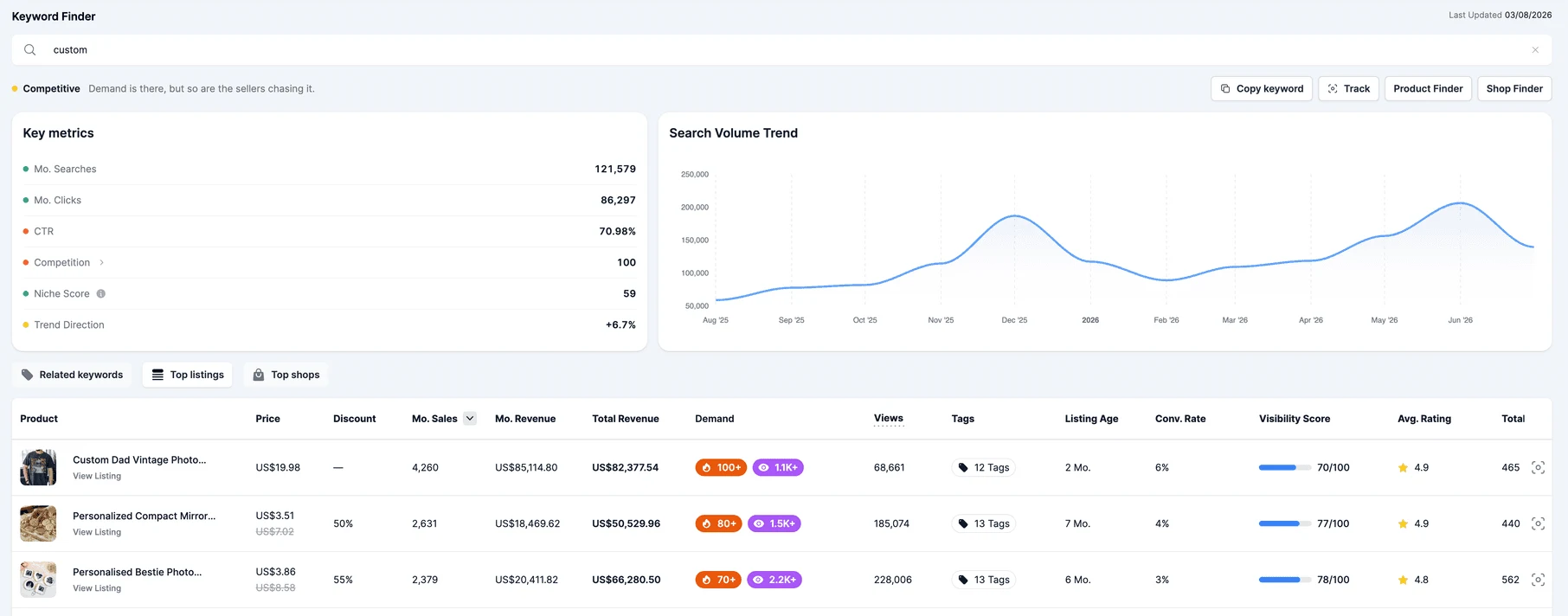Click the Views column header
The height and width of the screenshot is (616, 1568).
pyautogui.click(x=889, y=419)
